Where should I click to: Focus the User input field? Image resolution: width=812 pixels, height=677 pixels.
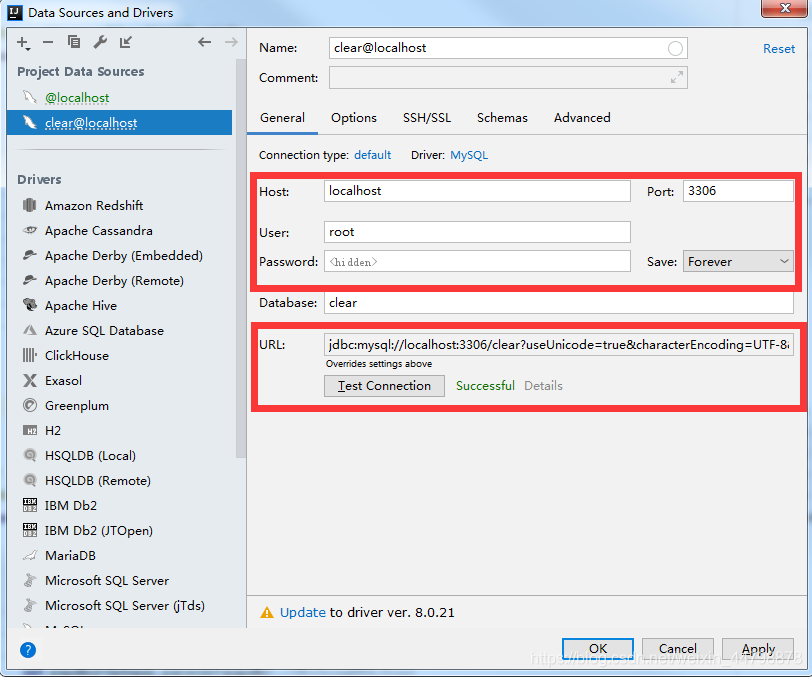477,232
